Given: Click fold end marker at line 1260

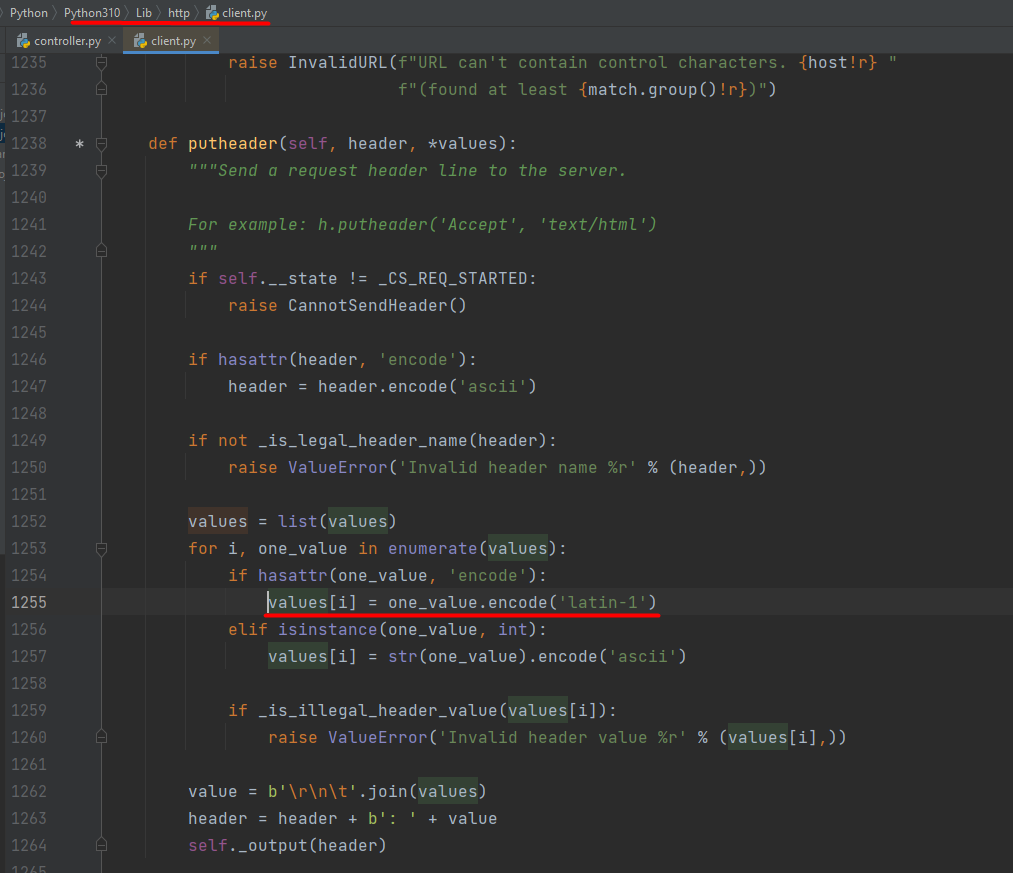Looking at the screenshot, I should click(101, 737).
